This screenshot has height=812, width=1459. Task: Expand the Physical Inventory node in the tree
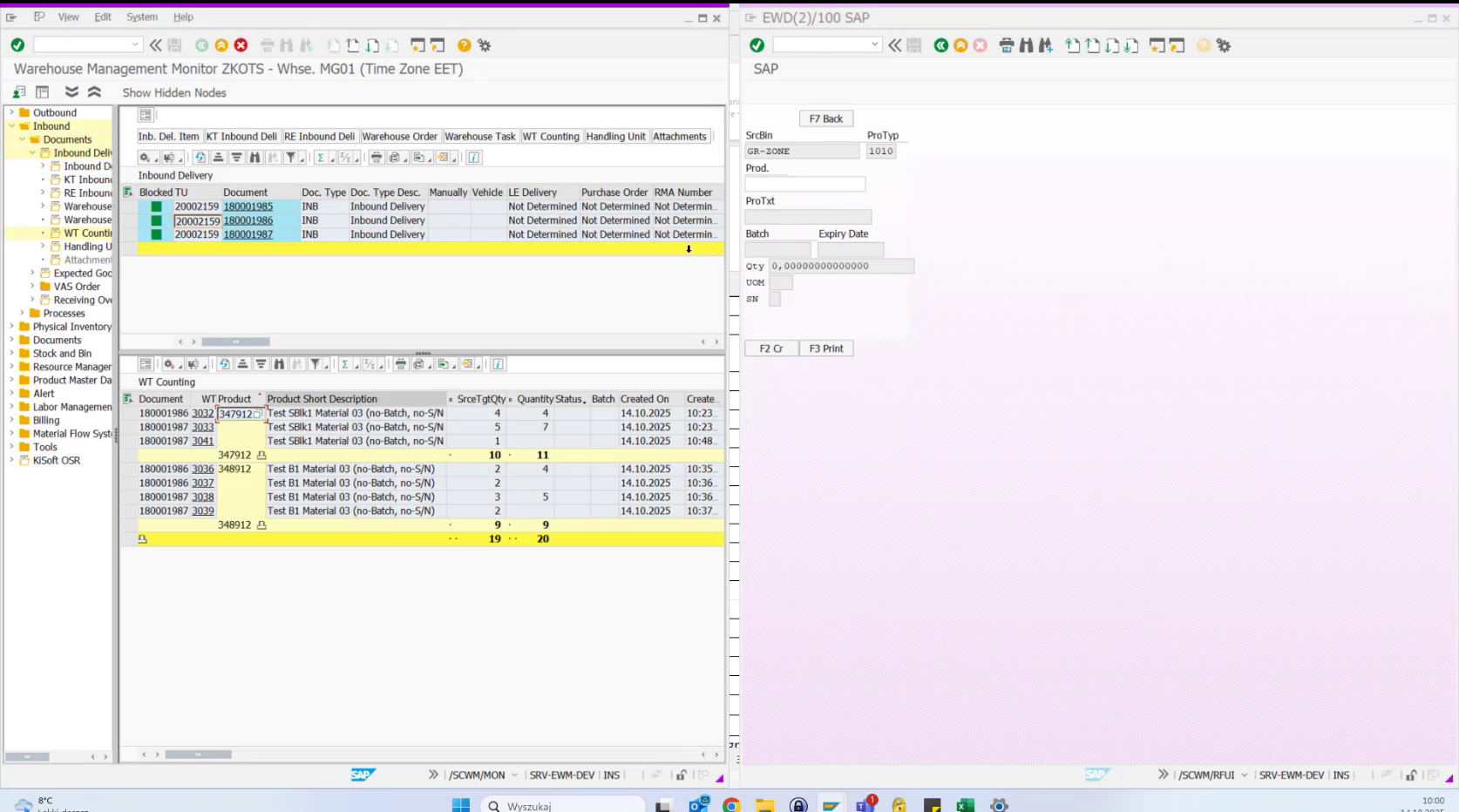(10, 326)
